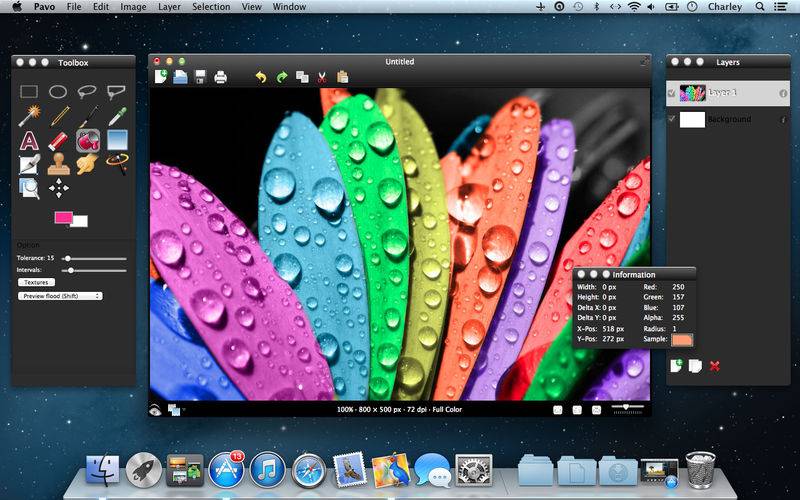
Task: Copy selection using the toolbar
Action: pyautogui.click(x=302, y=78)
